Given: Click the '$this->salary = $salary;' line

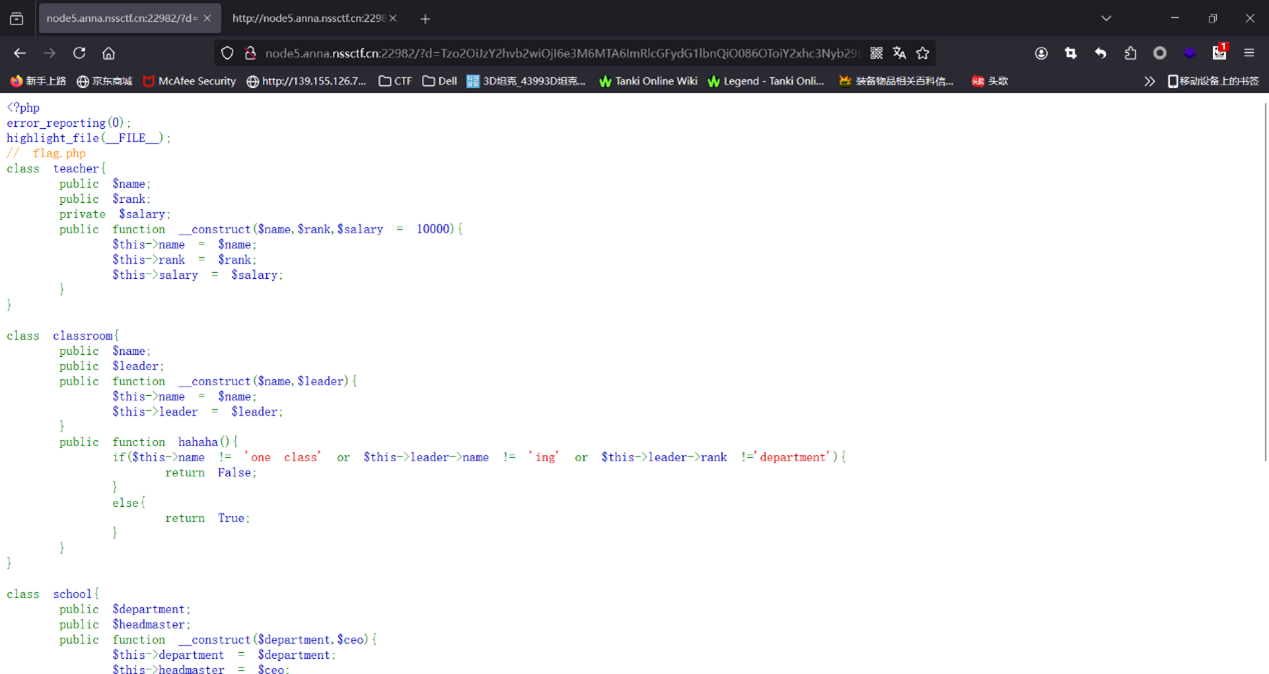Looking at the screenshot, I should [198, 275].
